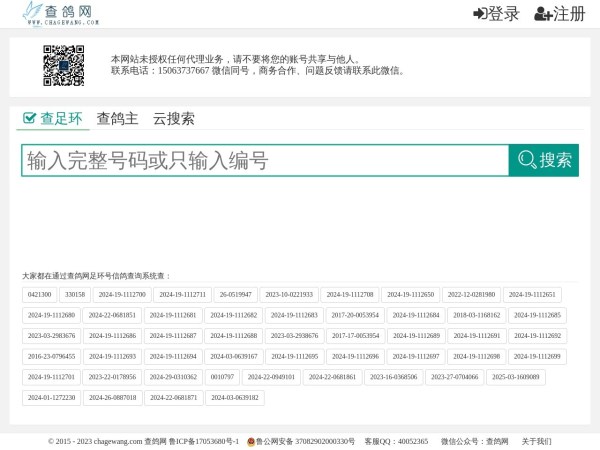Open the 关于我们 footer link
Screen dimensions: 600x450
[536, 441]
